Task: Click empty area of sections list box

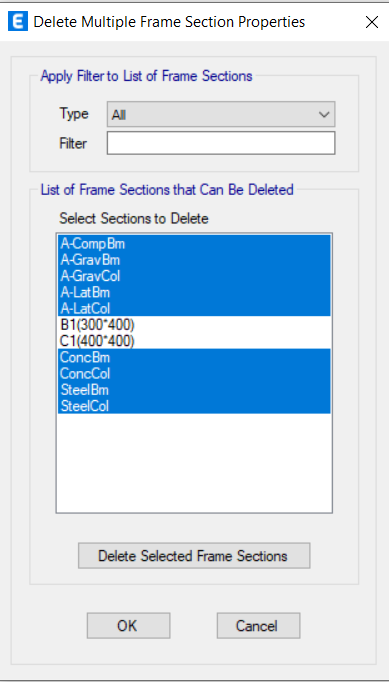Action: tap(194, 463)
